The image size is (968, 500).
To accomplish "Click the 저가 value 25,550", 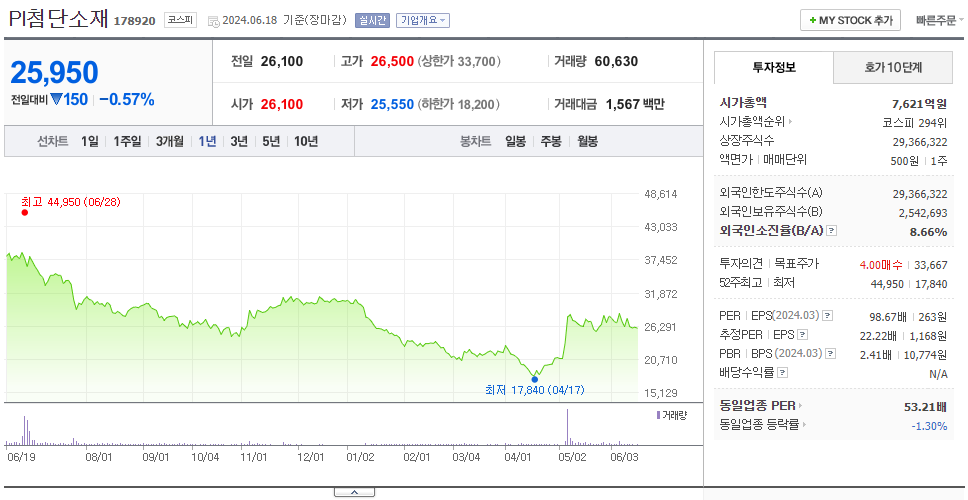I will [392, 104].
